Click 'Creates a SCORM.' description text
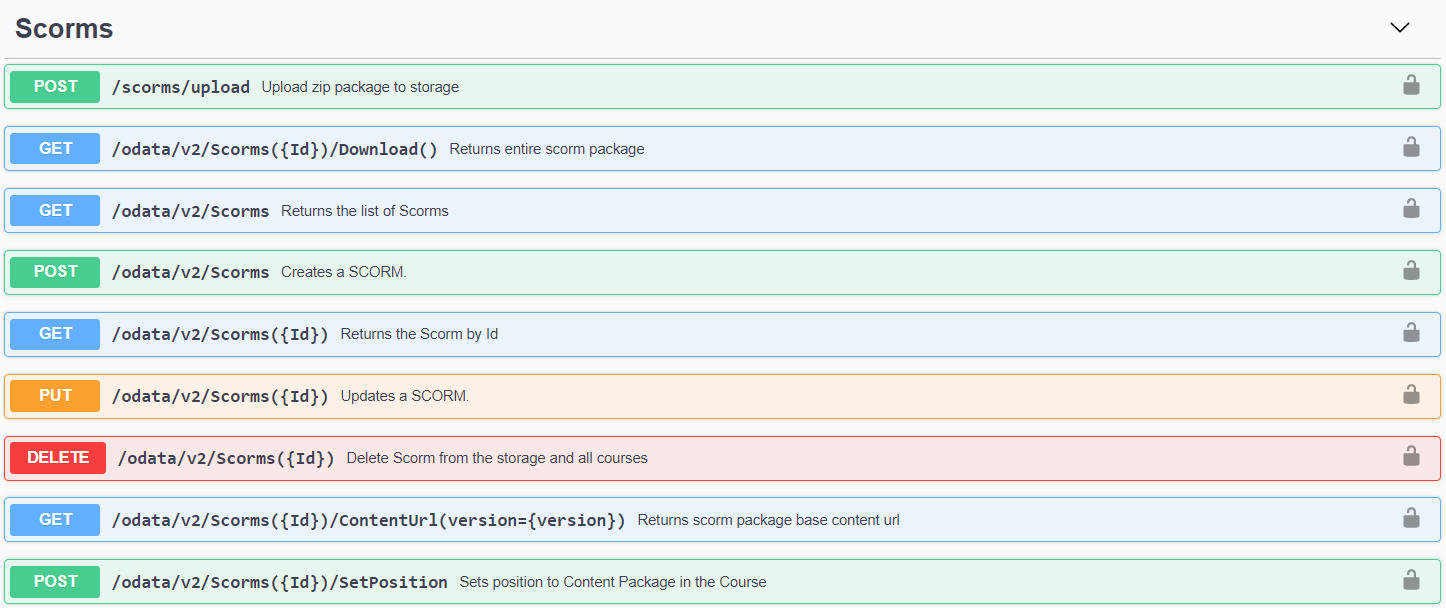The width and height of the screenshot is (1446, 608). point(343,272)
